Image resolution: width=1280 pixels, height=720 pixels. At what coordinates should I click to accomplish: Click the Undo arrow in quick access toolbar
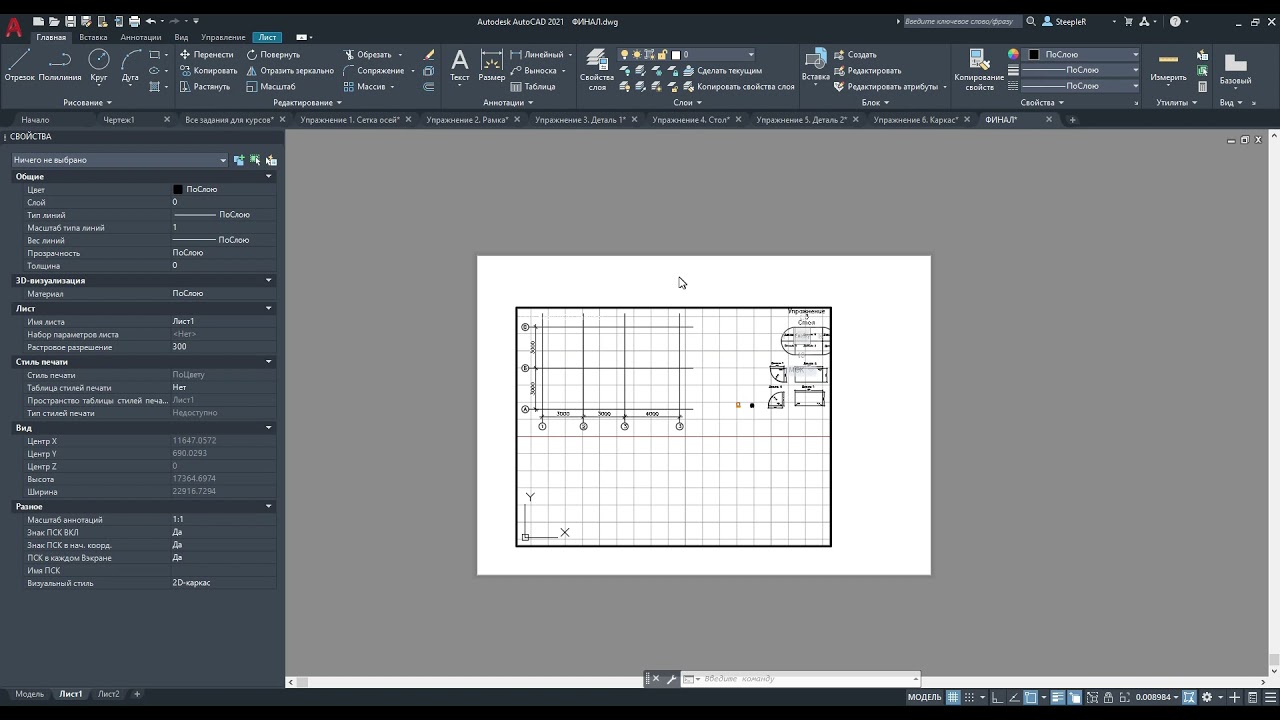(x=151, y=21)
